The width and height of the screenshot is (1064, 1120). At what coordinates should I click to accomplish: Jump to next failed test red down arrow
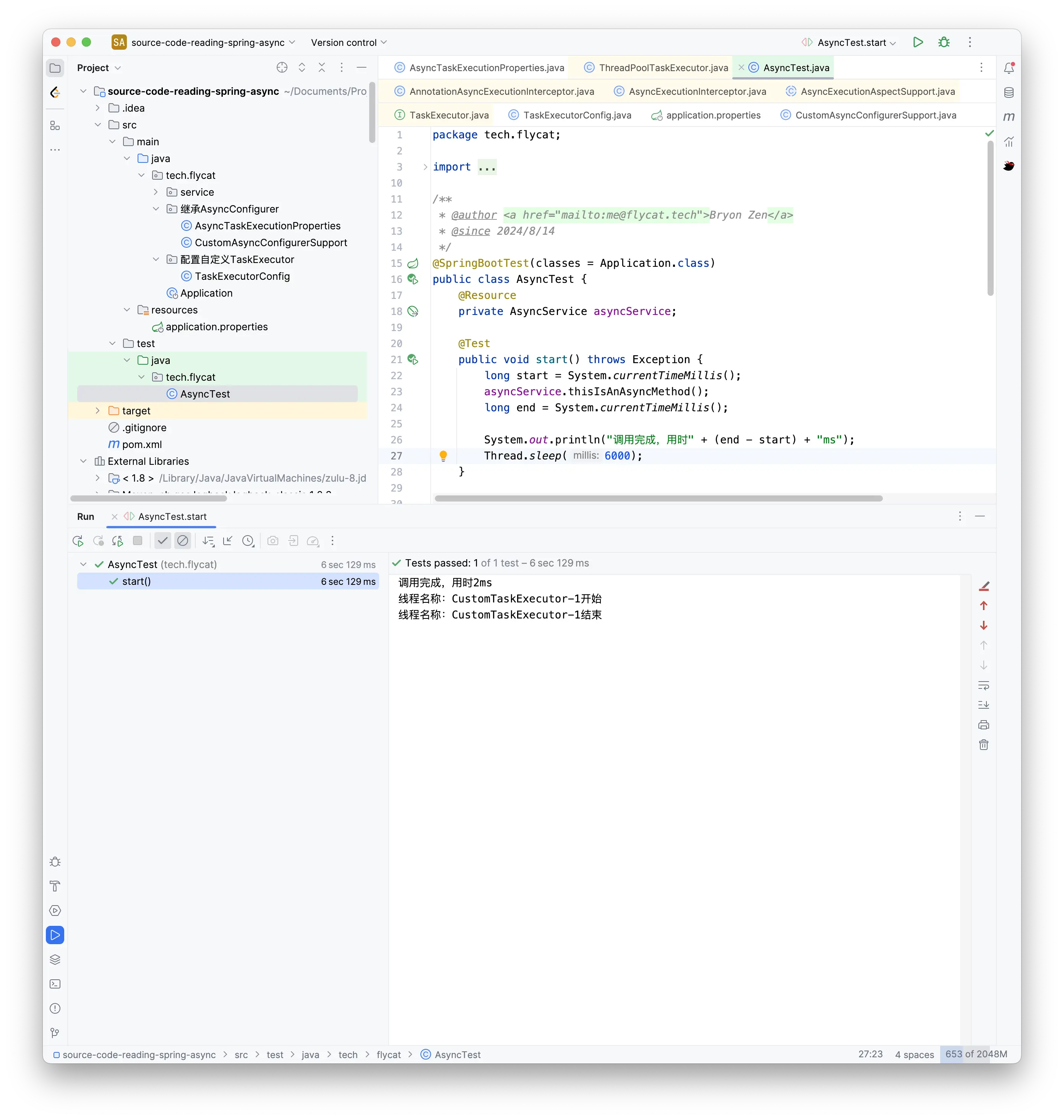983,626
